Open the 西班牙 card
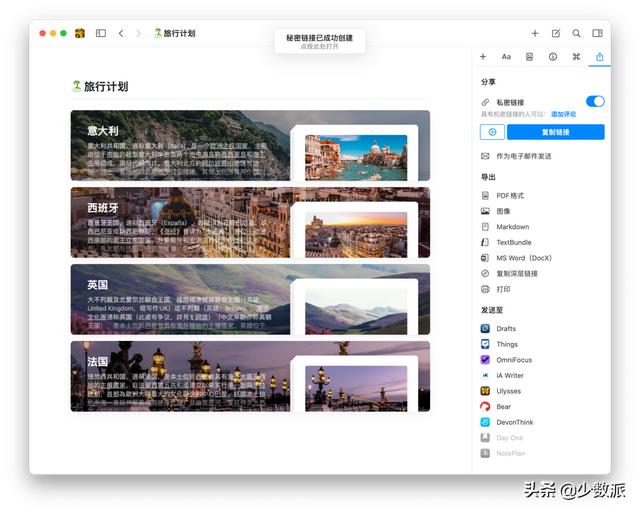The width and height of the screenshot is (640, 513). point(250,222)
